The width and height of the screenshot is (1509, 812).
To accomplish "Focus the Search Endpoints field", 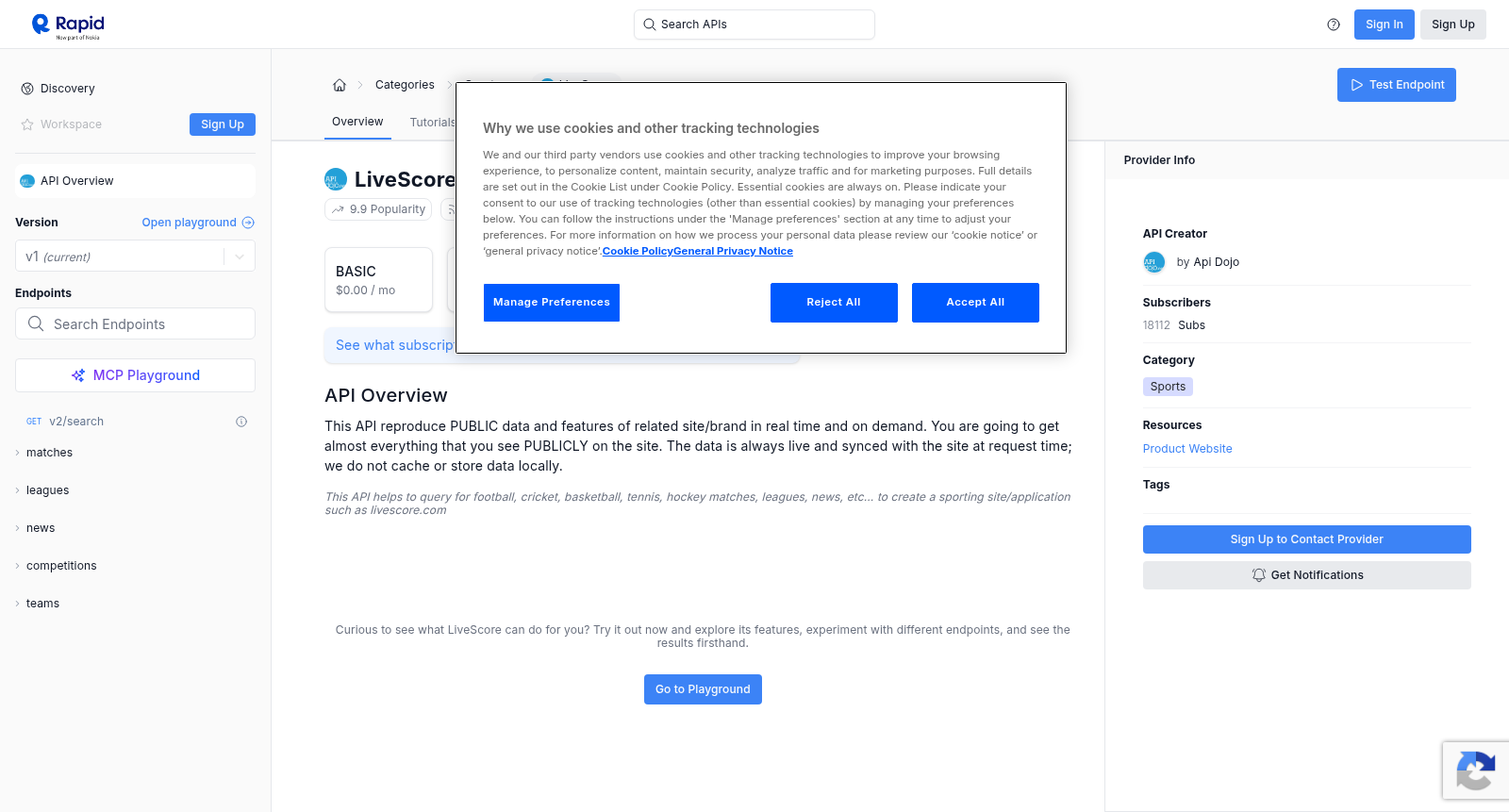I will pos(135,323).
